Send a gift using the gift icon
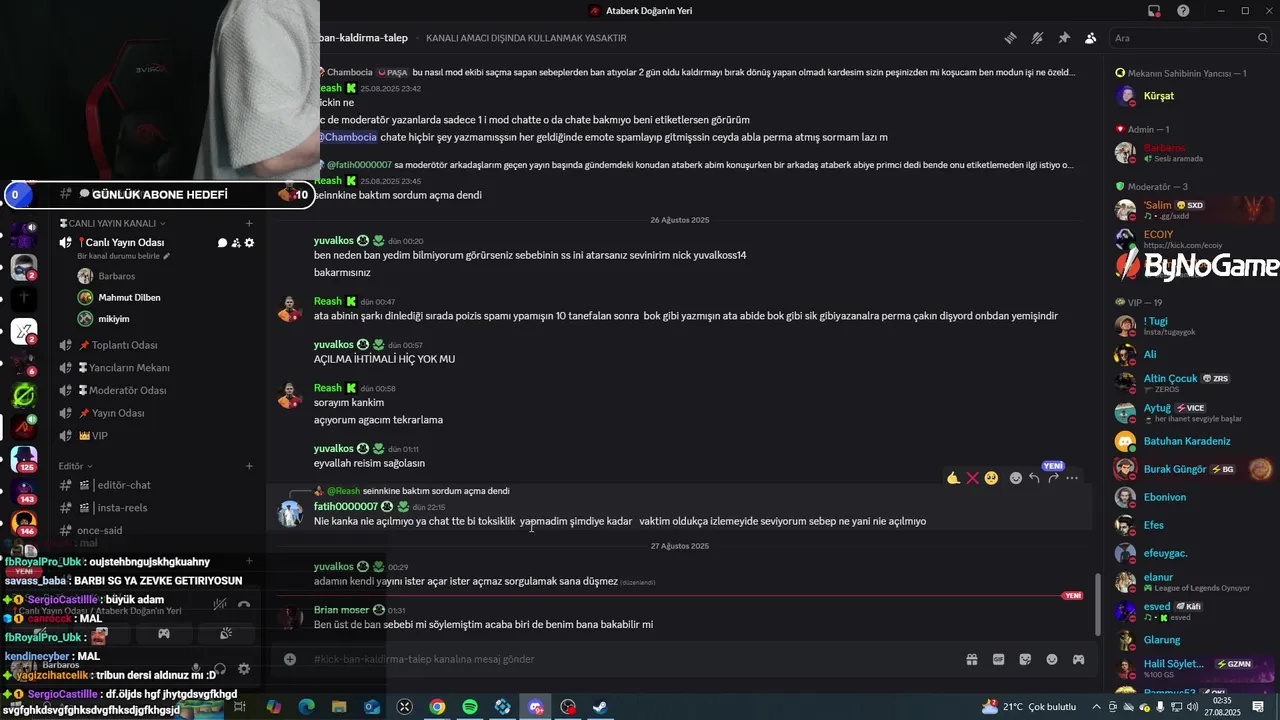This screenshot has height=720, width=1280. tap(971, 659)
